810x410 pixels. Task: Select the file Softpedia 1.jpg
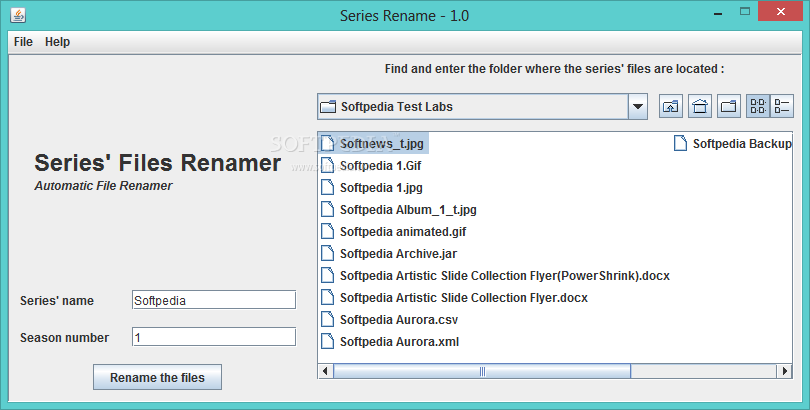click(x=371, y=187)
